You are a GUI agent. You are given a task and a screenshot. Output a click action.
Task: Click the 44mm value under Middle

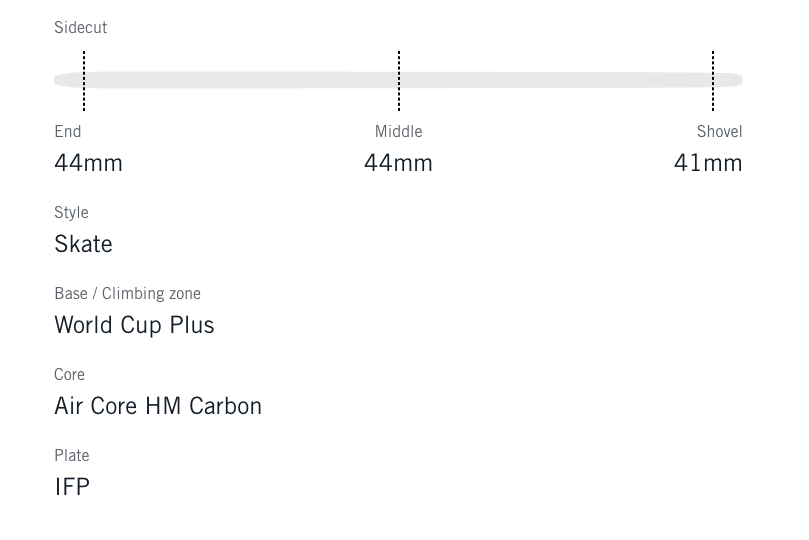click(398, 163)
